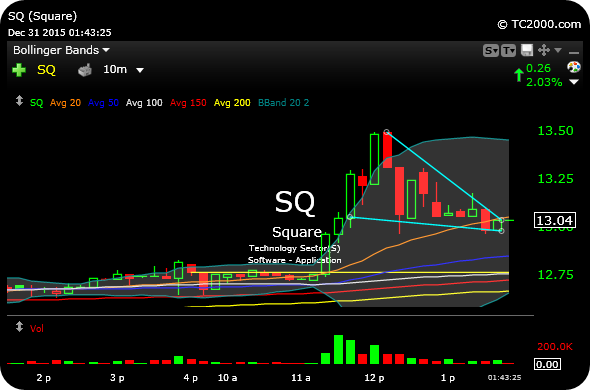Click the yellow SQ ticker symbol
590x390 pixels.
(x=46, y=70)
